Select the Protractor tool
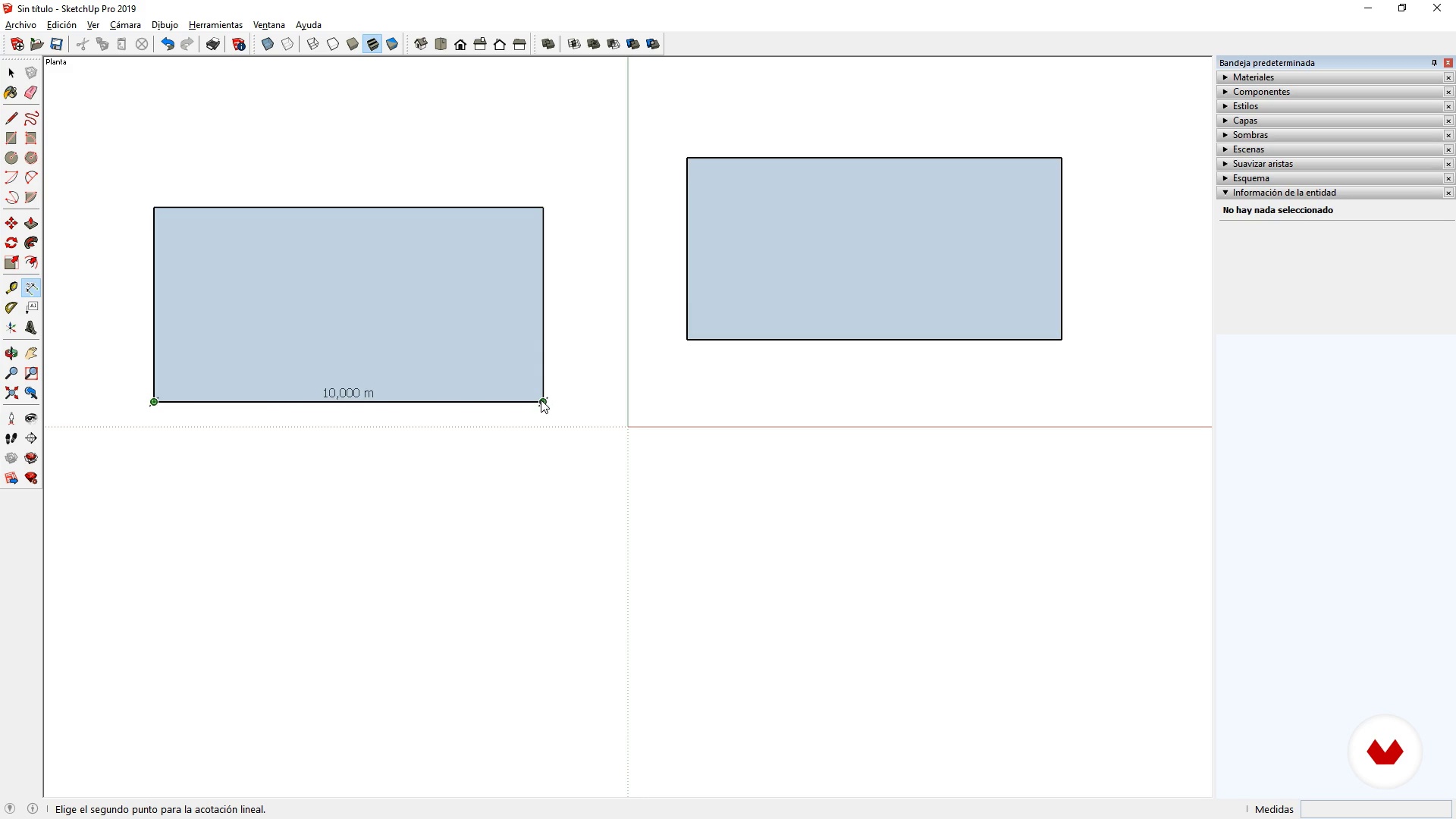The image size is (1456, 819). coord(11,308)
